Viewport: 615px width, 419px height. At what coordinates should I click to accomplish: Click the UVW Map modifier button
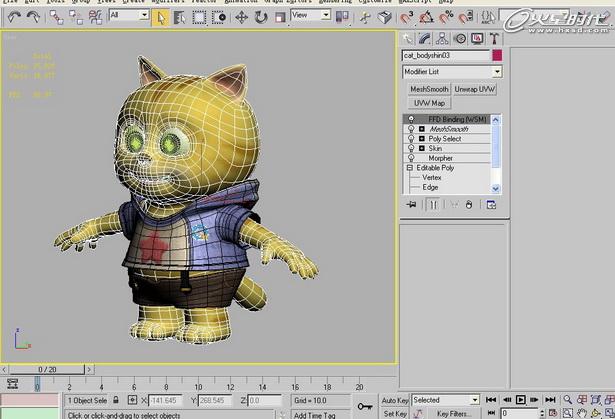coord(429,103)
